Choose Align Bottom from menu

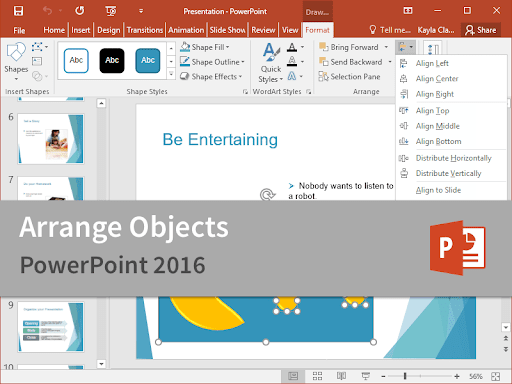click(x=451, y=141)
